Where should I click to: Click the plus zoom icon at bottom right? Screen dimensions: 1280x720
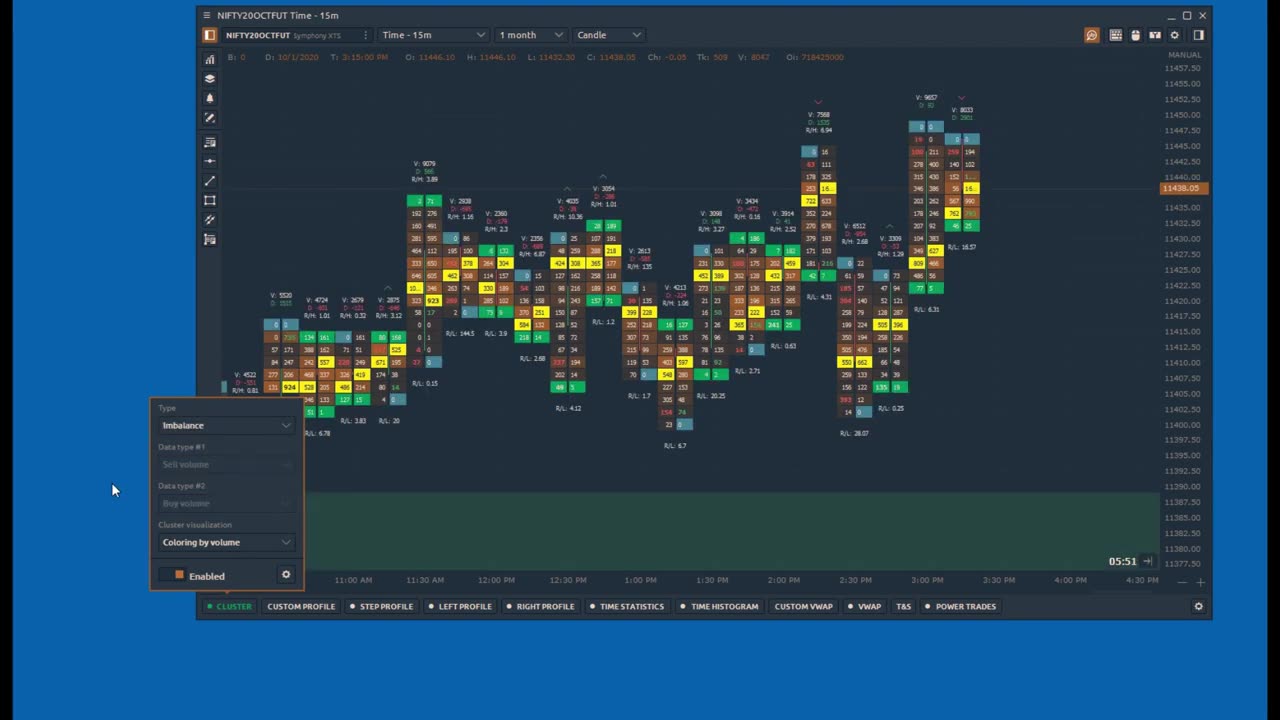[x=1201, y=582]
